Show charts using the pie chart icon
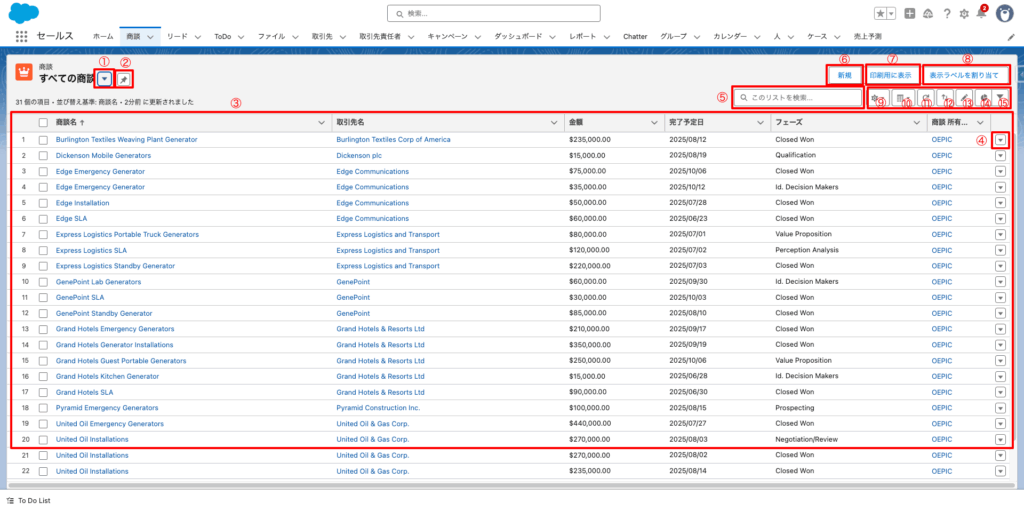 (983, 98)
